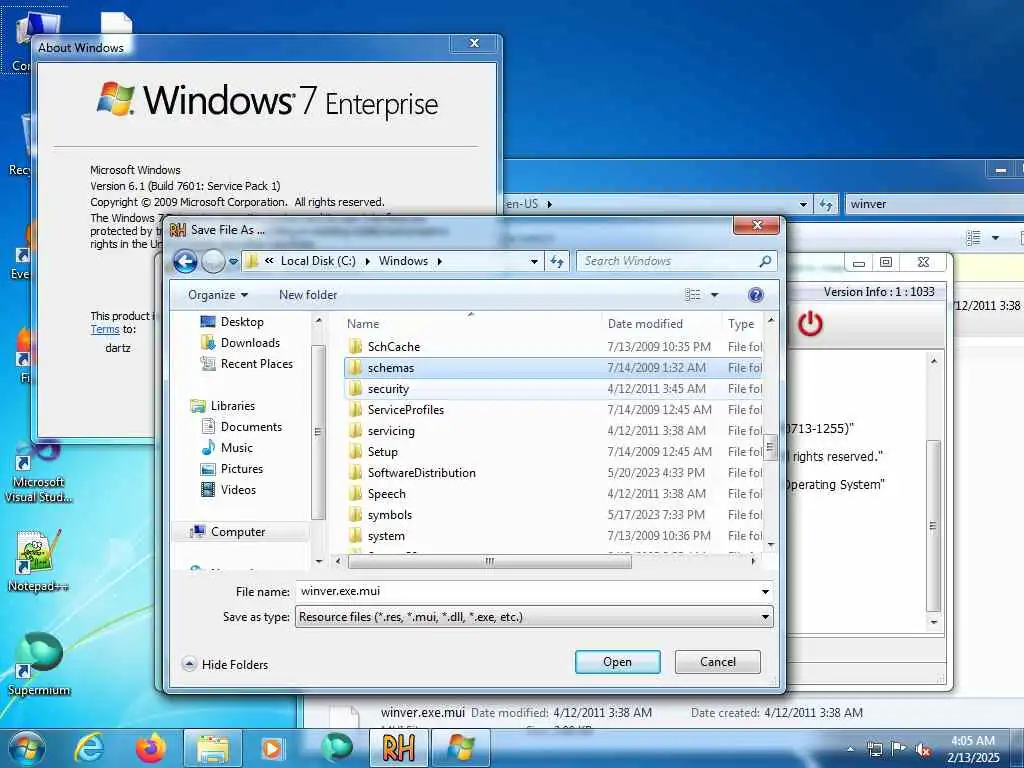Refresh the Windows folder listing in Save dialog

point(556,261)
